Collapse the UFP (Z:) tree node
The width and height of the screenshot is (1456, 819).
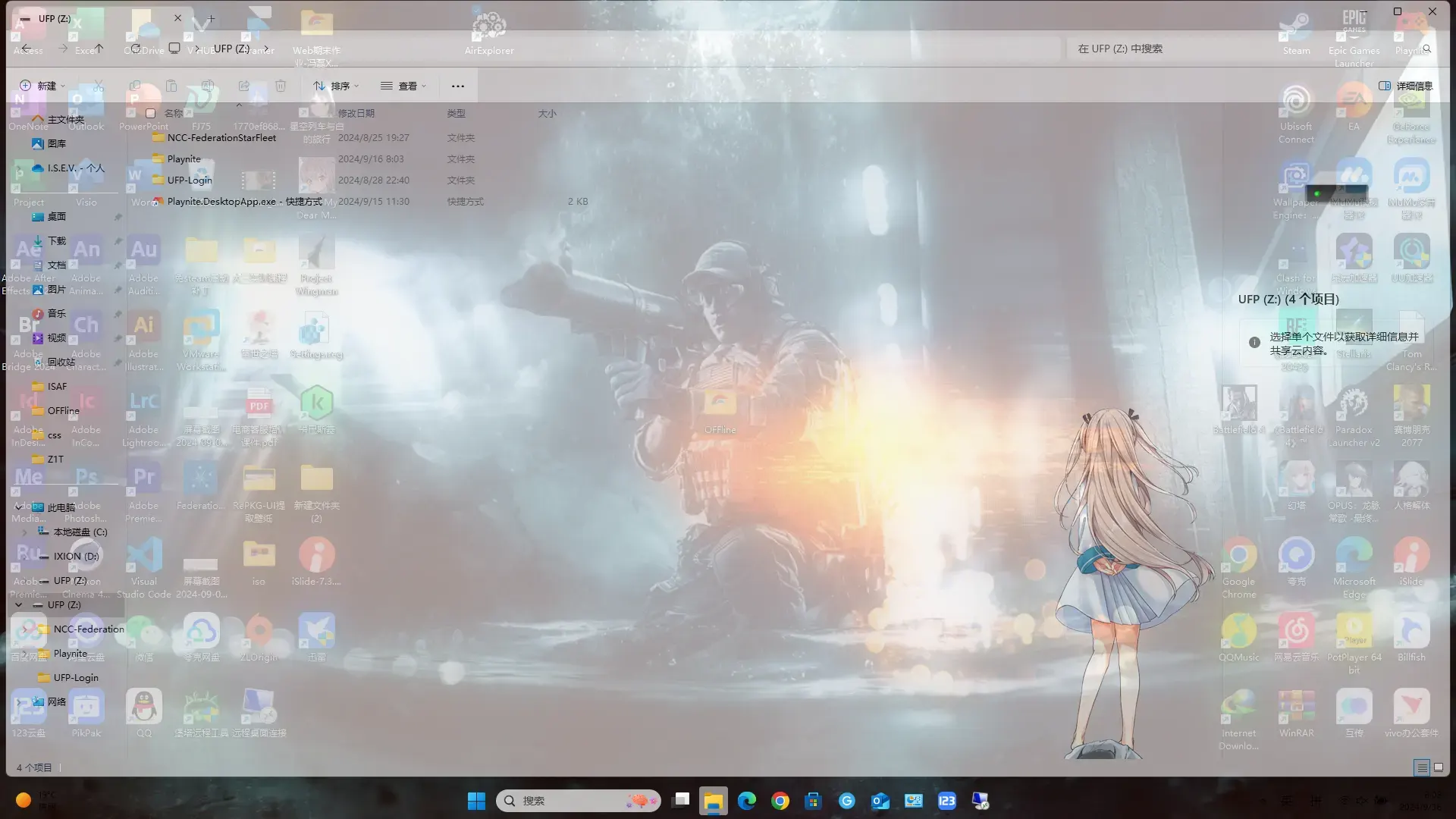click(18, 605)
